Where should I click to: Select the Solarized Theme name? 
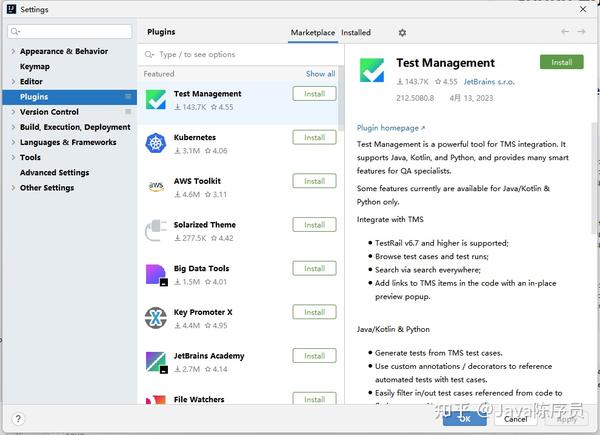click(205, 225)
